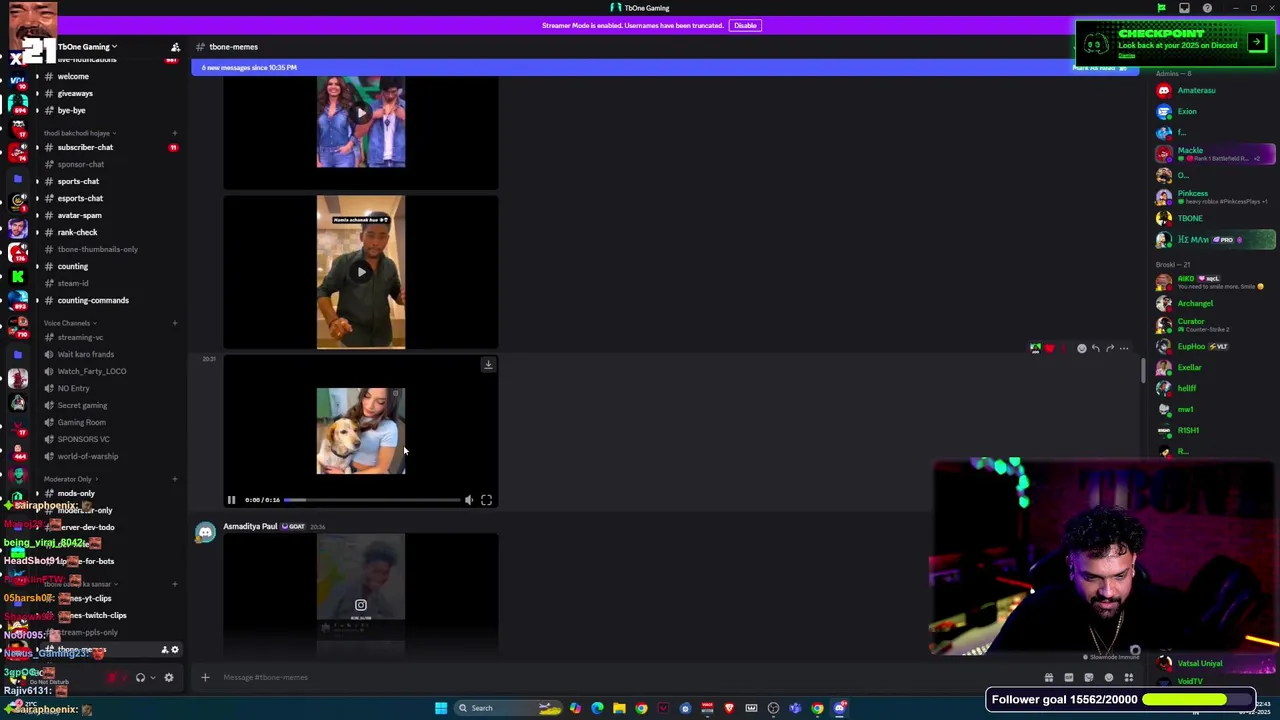Open the edit channel gear on tbone-memes
Screen dimensions: 1280x720
pyautogui.click(x=175, y=650)
